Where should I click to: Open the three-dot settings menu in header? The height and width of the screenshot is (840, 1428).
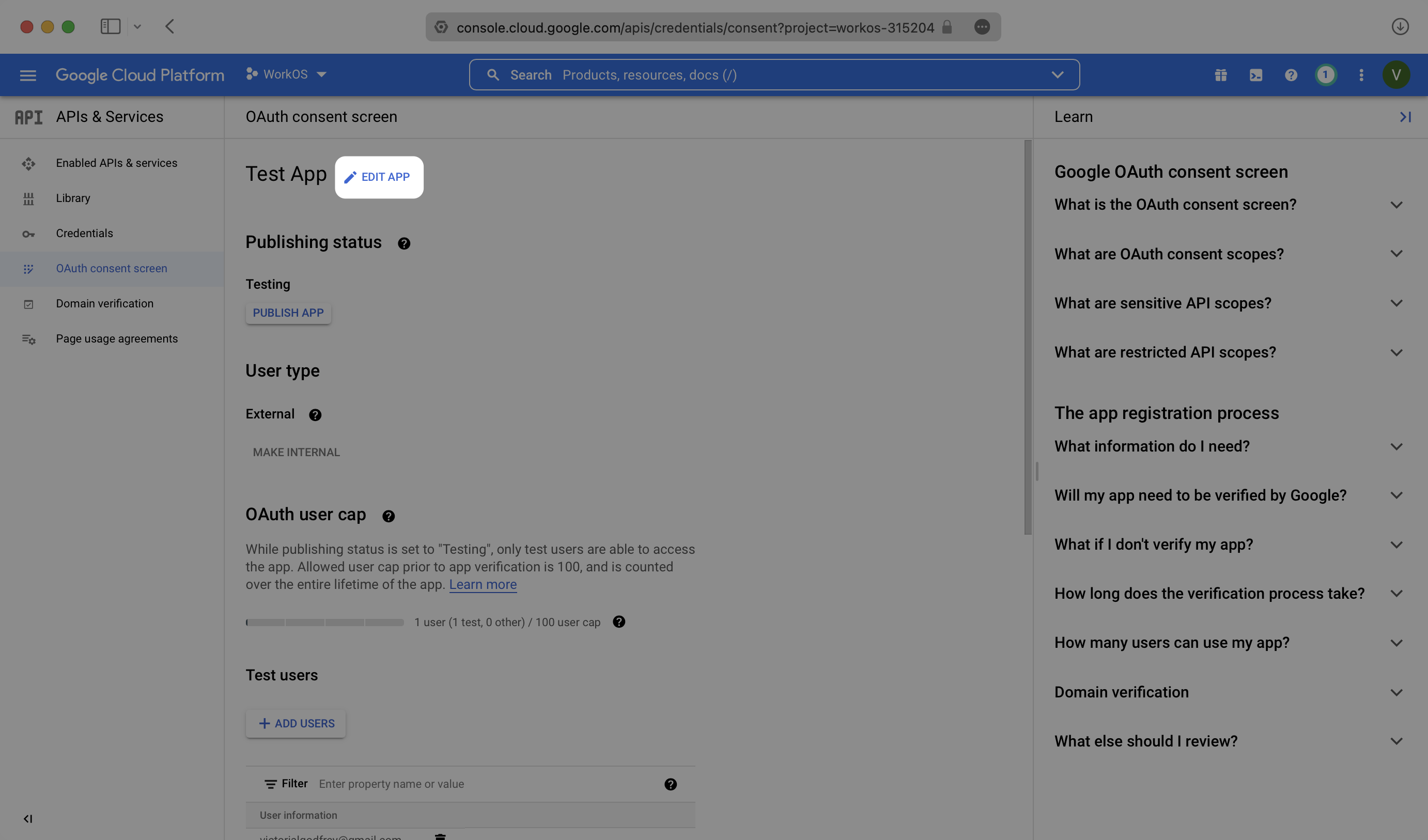tap(1361, 75)
